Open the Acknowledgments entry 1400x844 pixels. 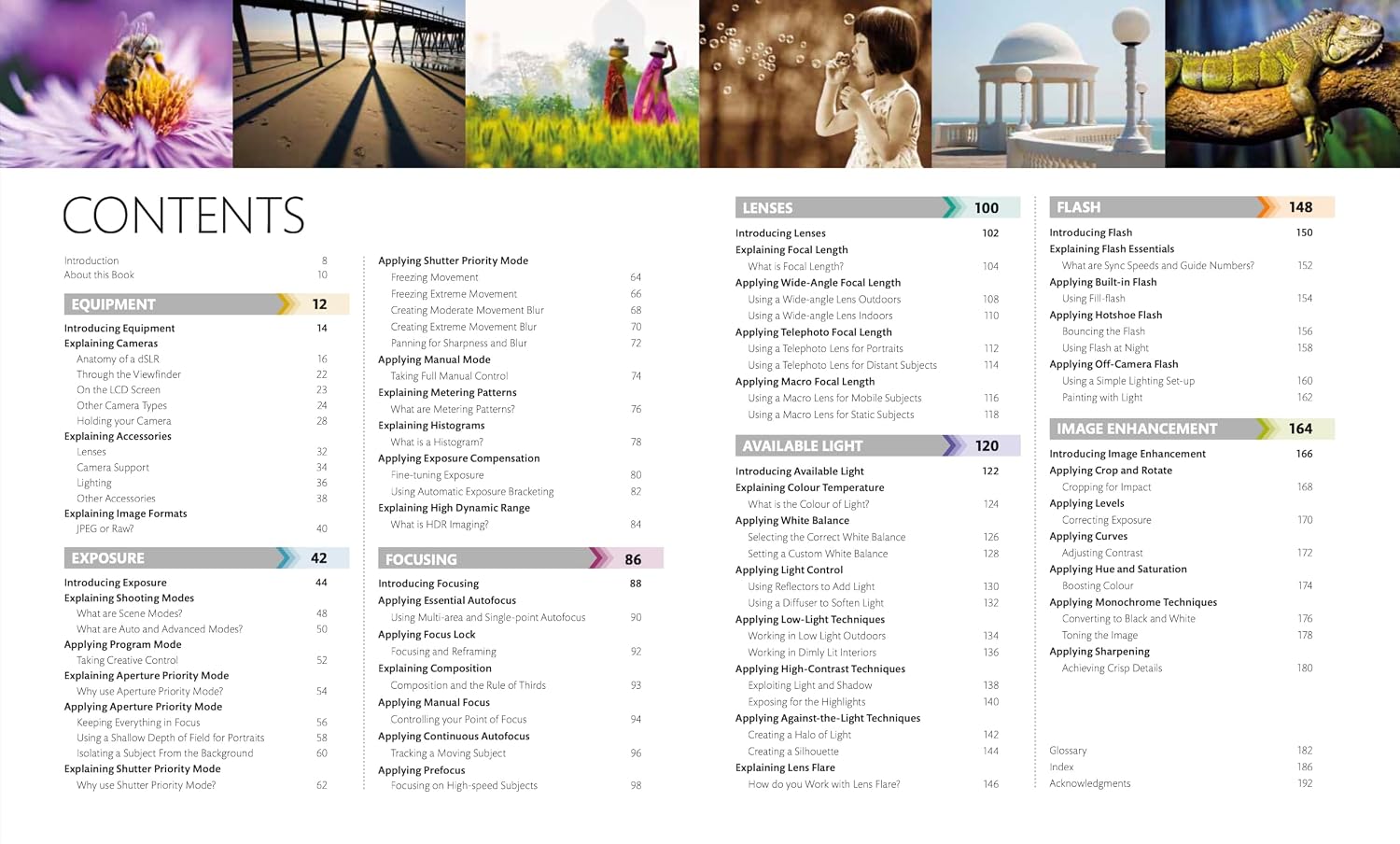coord(1089,784)
